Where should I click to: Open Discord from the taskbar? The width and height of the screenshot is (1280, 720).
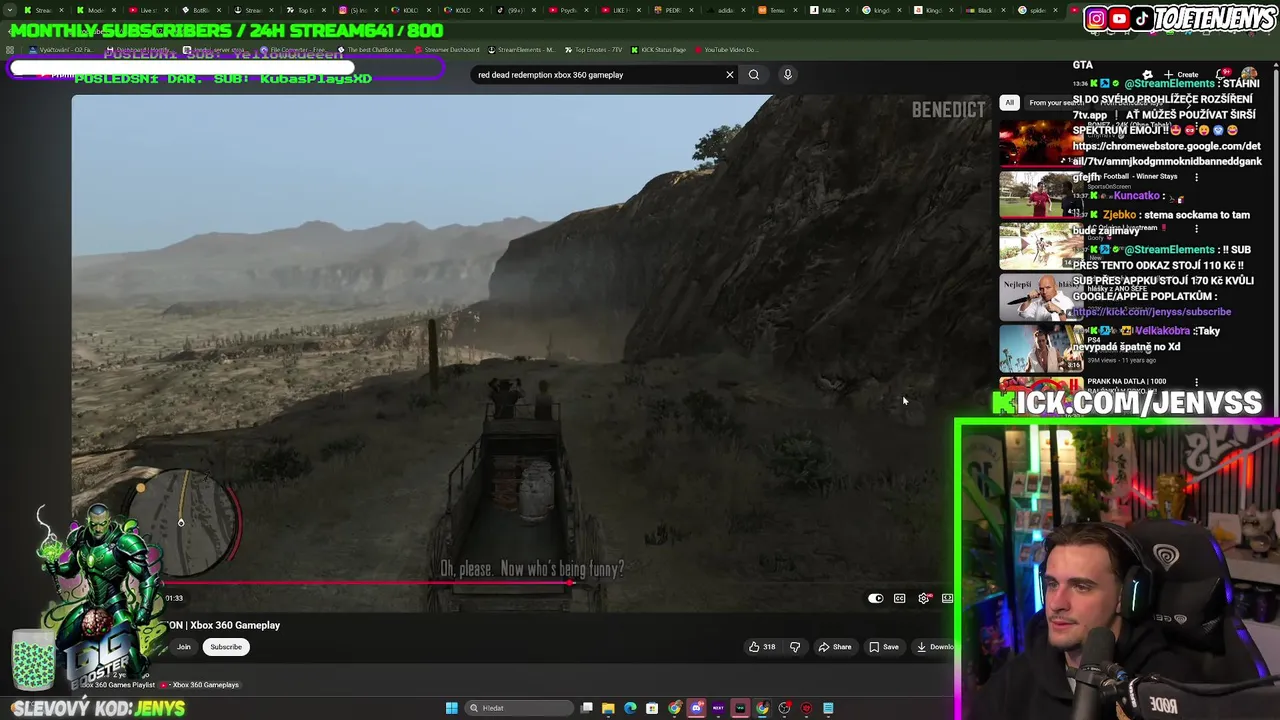click(x=696, y=708)
